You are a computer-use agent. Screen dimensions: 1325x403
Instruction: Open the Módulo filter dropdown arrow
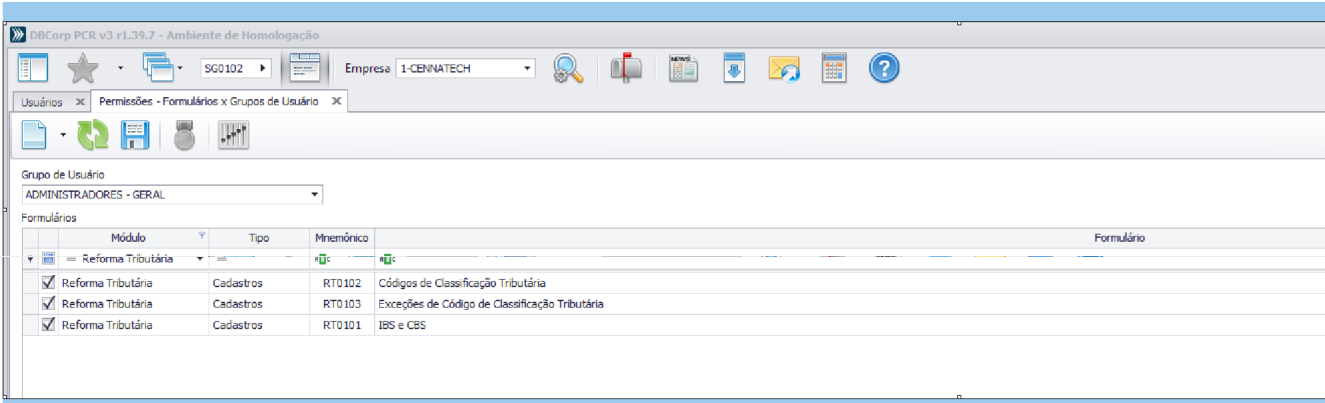tap(200, 259)
